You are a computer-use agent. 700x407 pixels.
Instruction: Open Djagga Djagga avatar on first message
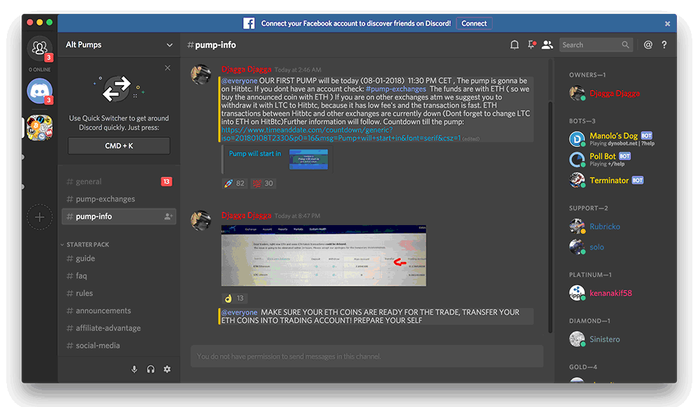(x=201, y=75)
